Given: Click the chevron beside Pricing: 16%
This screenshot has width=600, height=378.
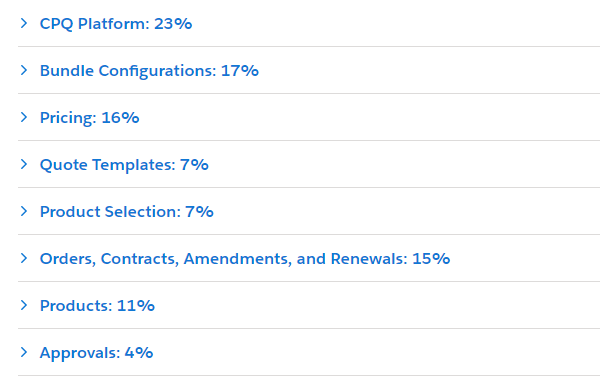Looking at the screenshot, I should click(x=24, y=117).
